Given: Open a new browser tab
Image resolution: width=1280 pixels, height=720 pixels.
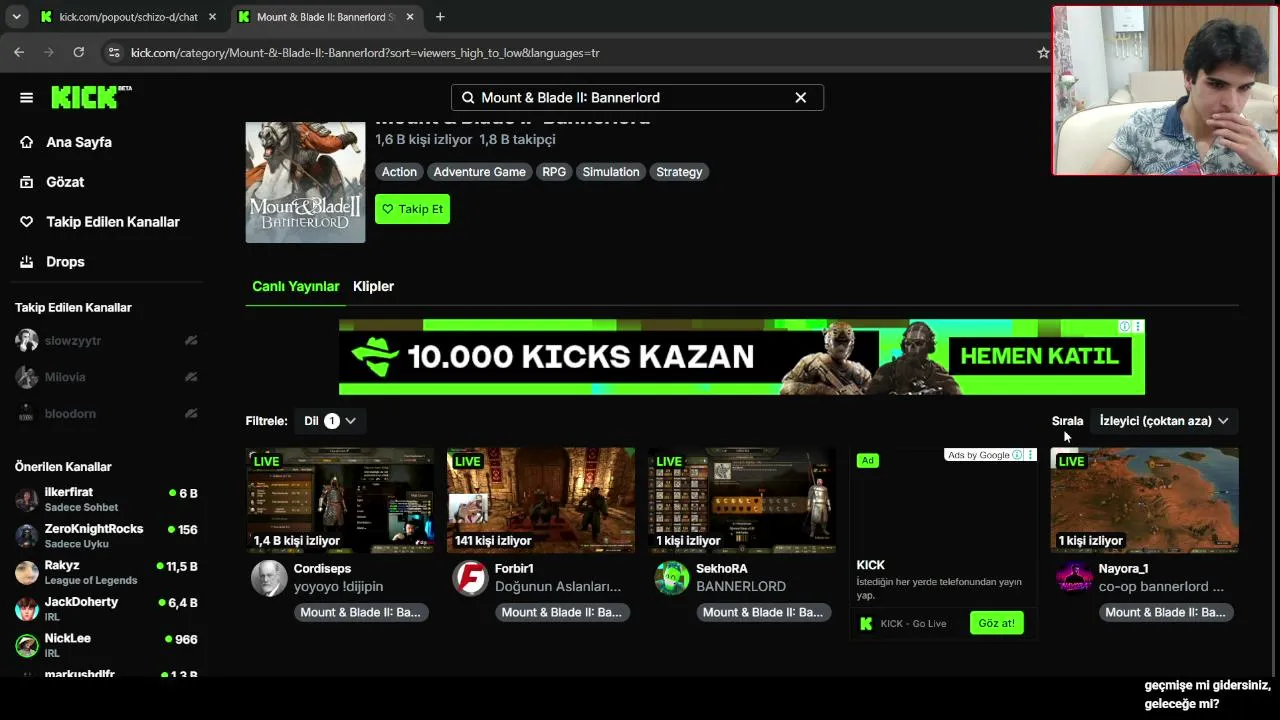Looking at the screenshot, I should (440, 17).
